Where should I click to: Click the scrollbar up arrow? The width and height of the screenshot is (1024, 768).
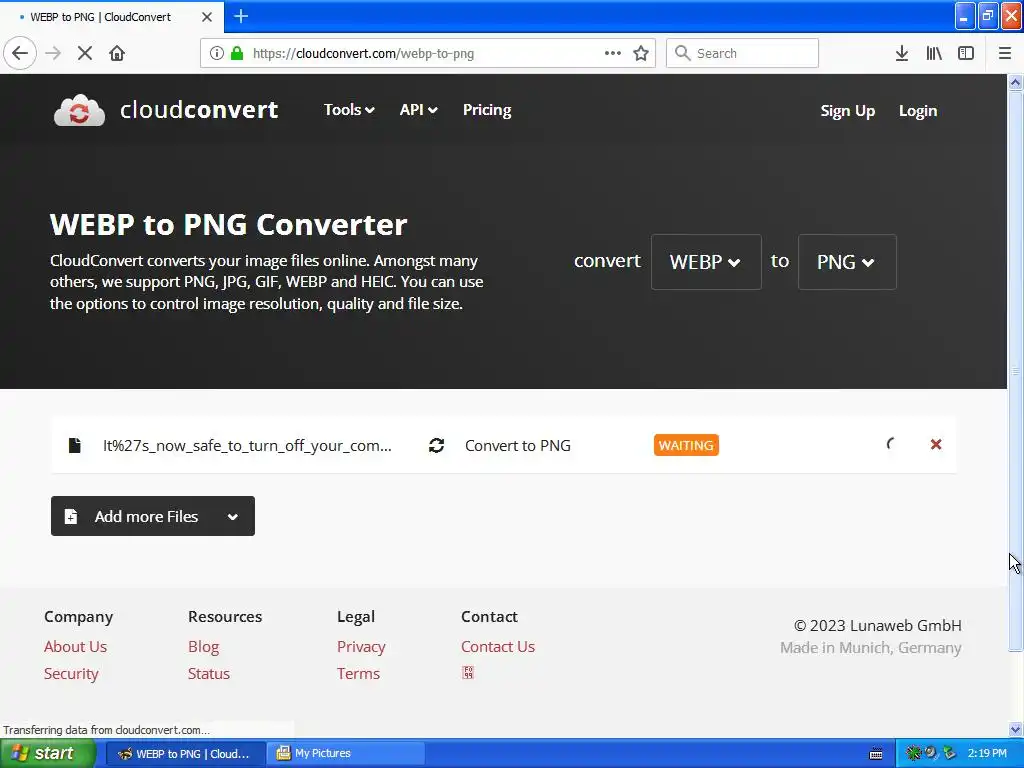(1016, 82)
